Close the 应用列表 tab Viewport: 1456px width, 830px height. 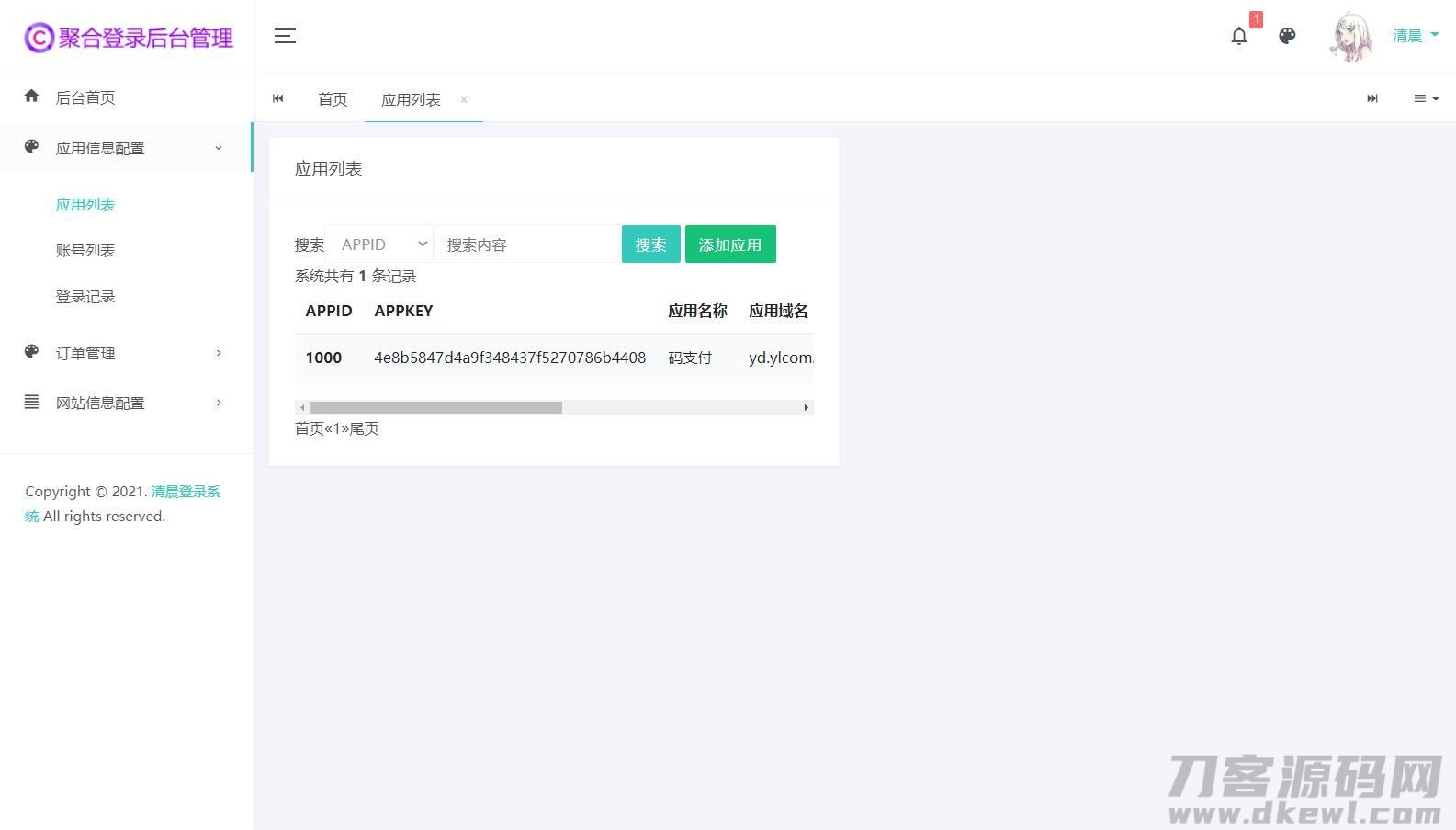464,99
